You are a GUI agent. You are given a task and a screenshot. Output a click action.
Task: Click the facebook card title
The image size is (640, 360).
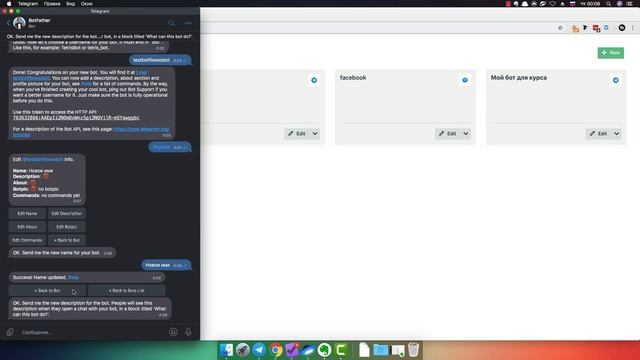point(353,78)
